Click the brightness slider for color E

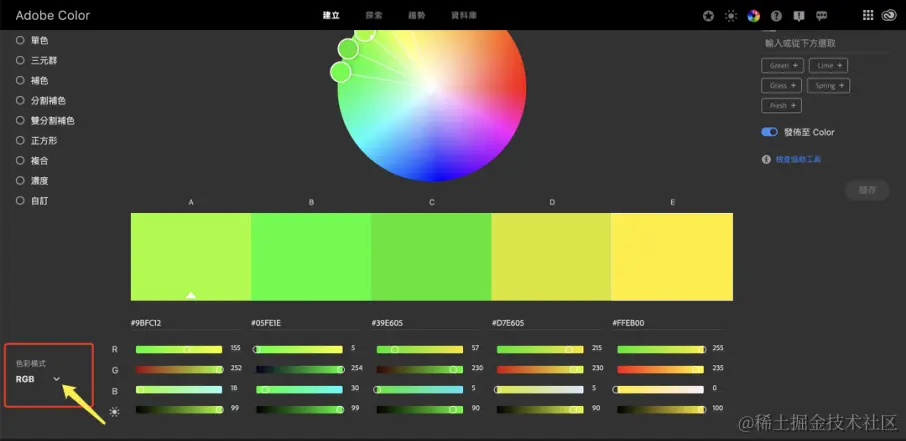click(x=660, y=409)
